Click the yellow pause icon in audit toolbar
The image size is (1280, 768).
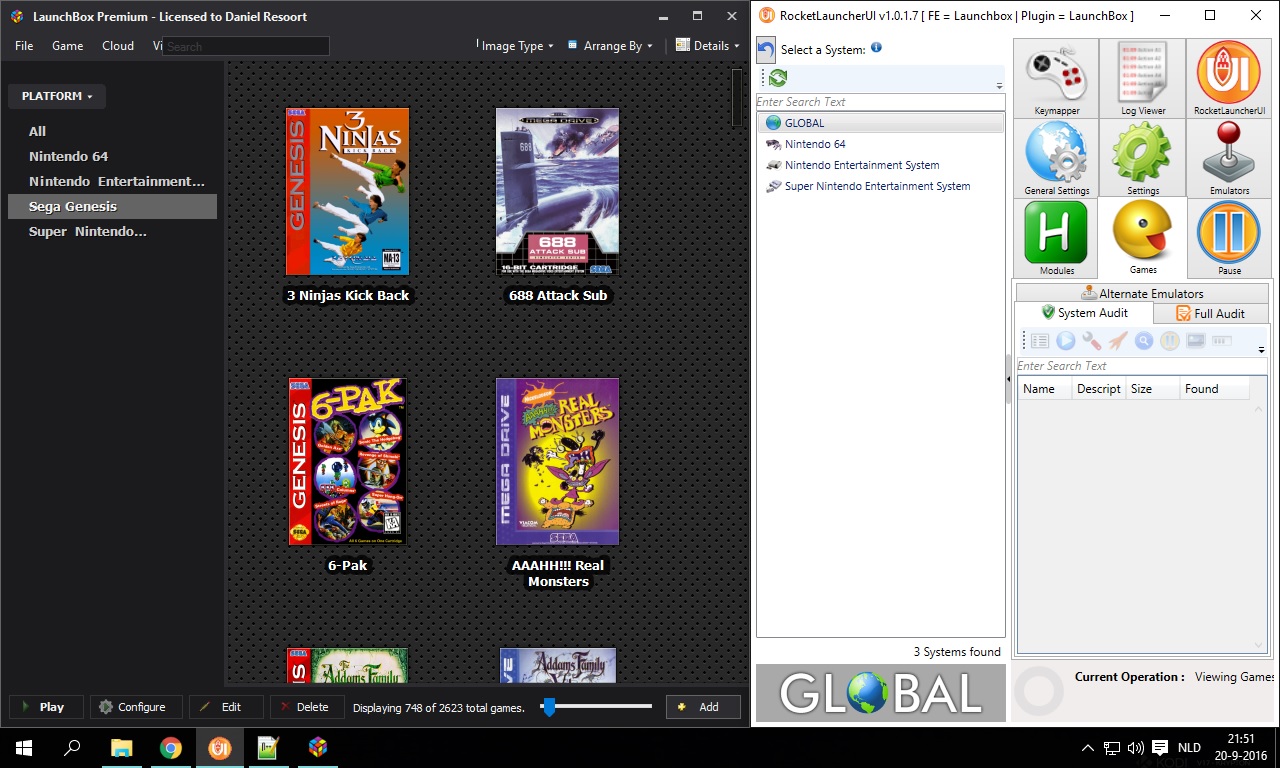pos(1169,341)
